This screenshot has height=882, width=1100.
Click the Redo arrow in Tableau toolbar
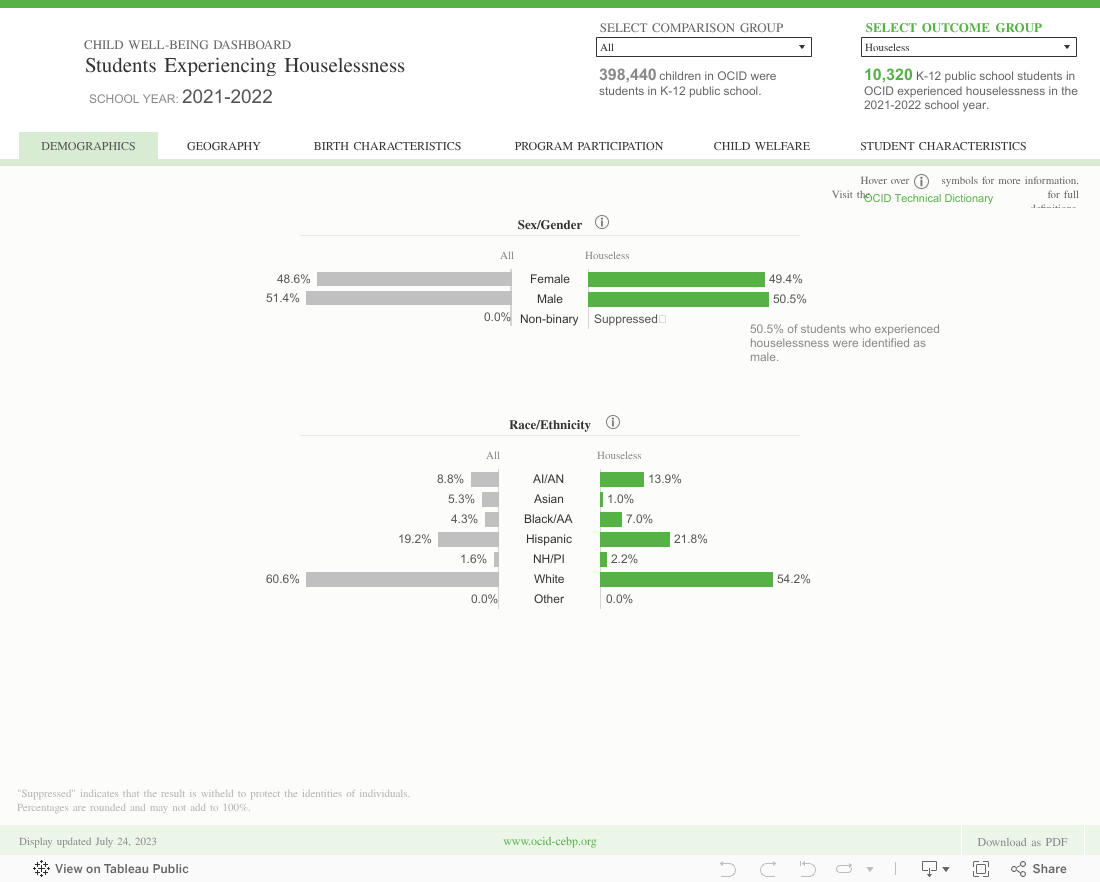[768, 869]
